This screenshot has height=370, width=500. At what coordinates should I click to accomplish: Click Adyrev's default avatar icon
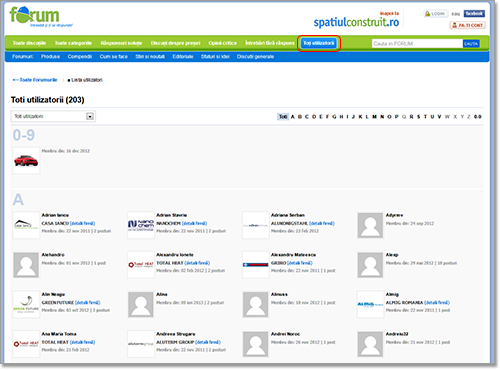point(370,226)
